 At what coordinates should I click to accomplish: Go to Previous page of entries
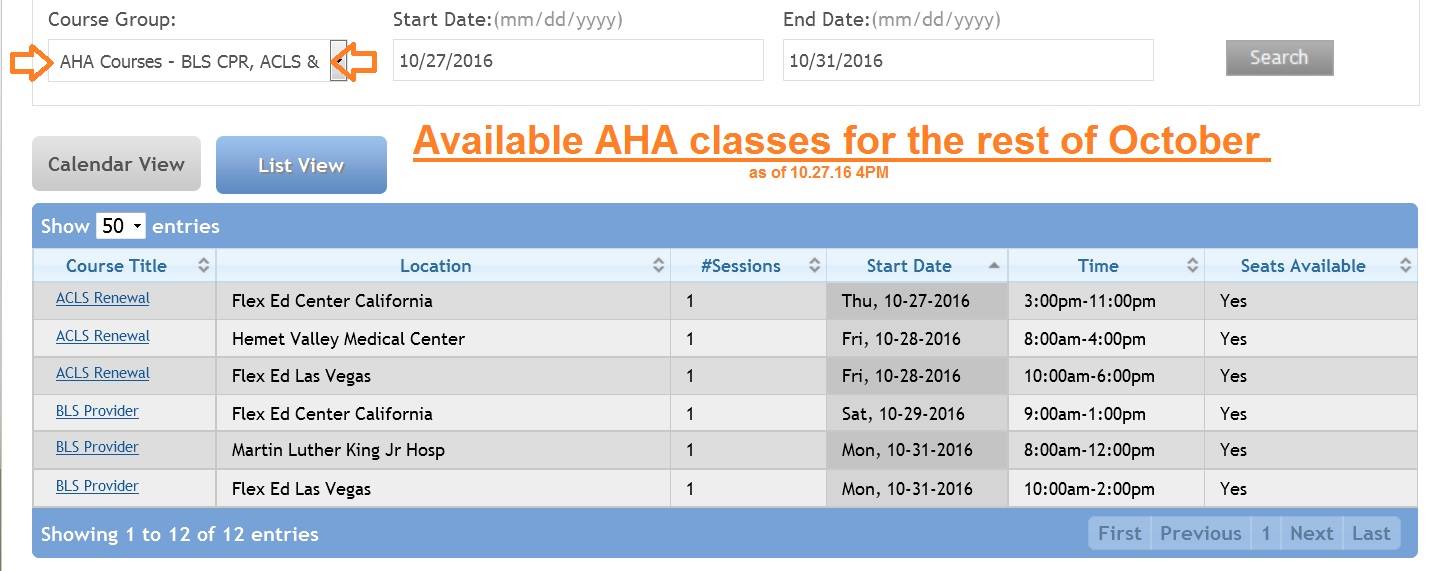pos(1200,533)
